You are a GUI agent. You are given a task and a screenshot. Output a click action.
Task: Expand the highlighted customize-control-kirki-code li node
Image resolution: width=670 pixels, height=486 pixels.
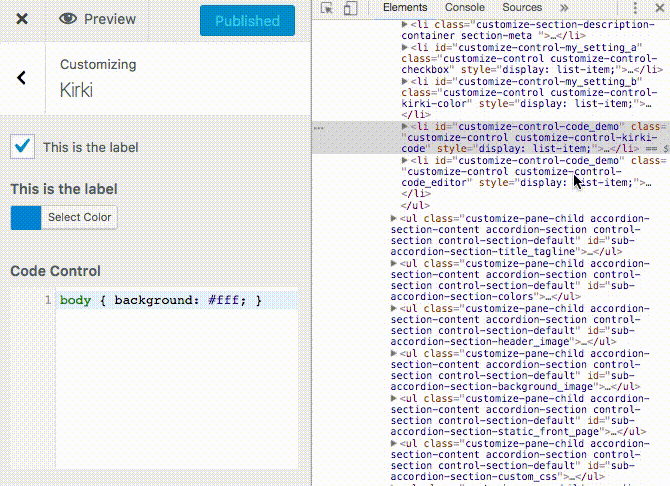click(404, 126)
